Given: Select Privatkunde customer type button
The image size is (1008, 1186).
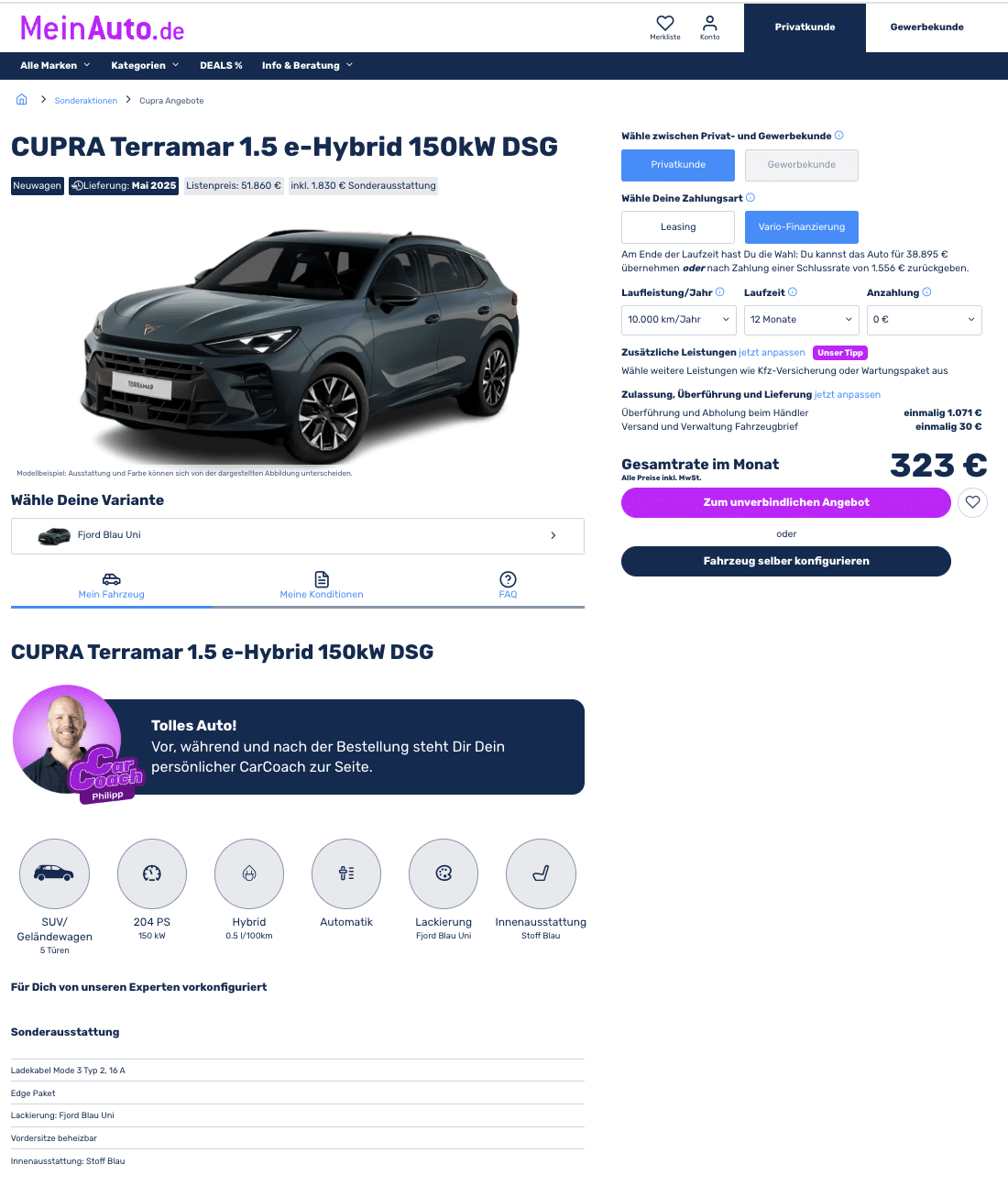Looking at the screenshot, I should tap(678, 165).
